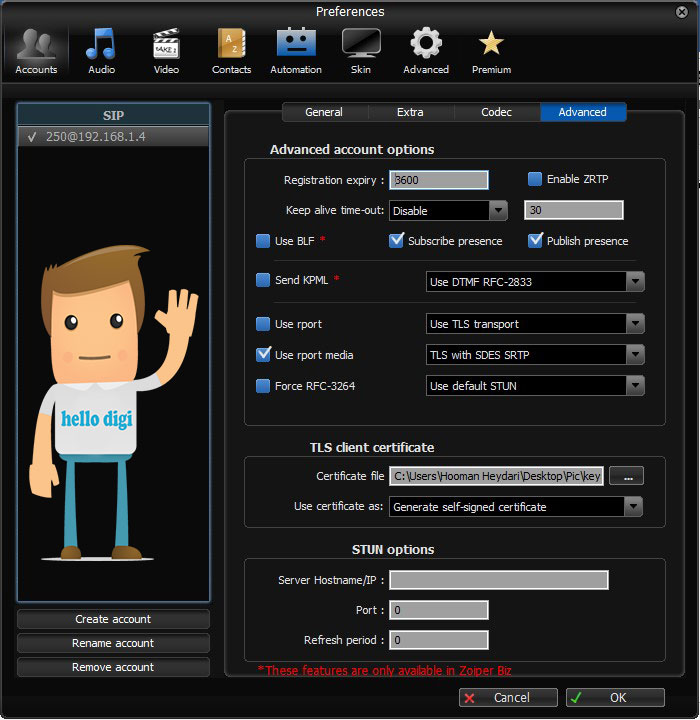Image resolution: width=700 pixels, height=720 pixels.
Task: Close the Preferences window
Action: (x=682, y=11)
